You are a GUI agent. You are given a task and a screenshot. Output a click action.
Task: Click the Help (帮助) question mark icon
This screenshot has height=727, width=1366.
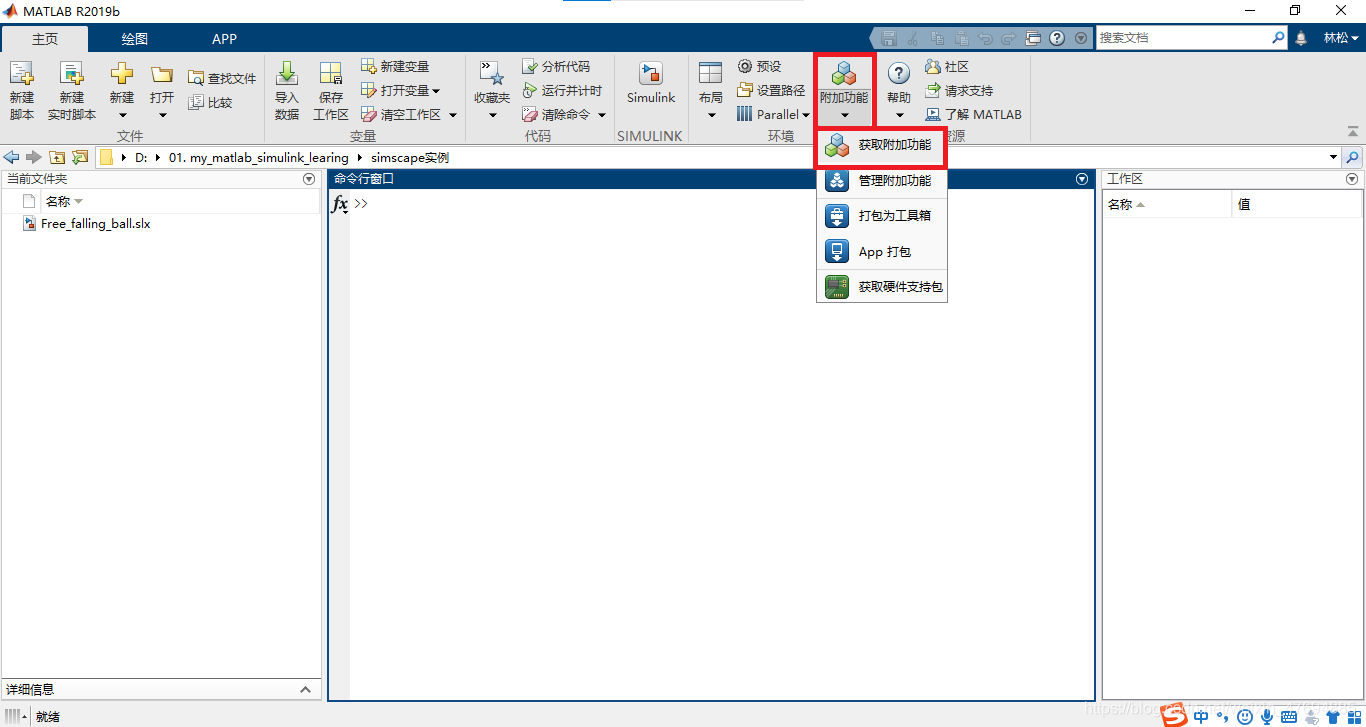[899, 73]
